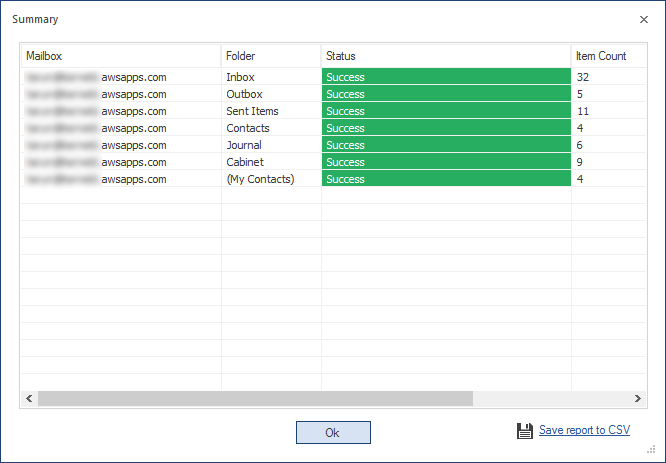
Task: Select the Journal folder cell
Action: (x=271, y=145)
